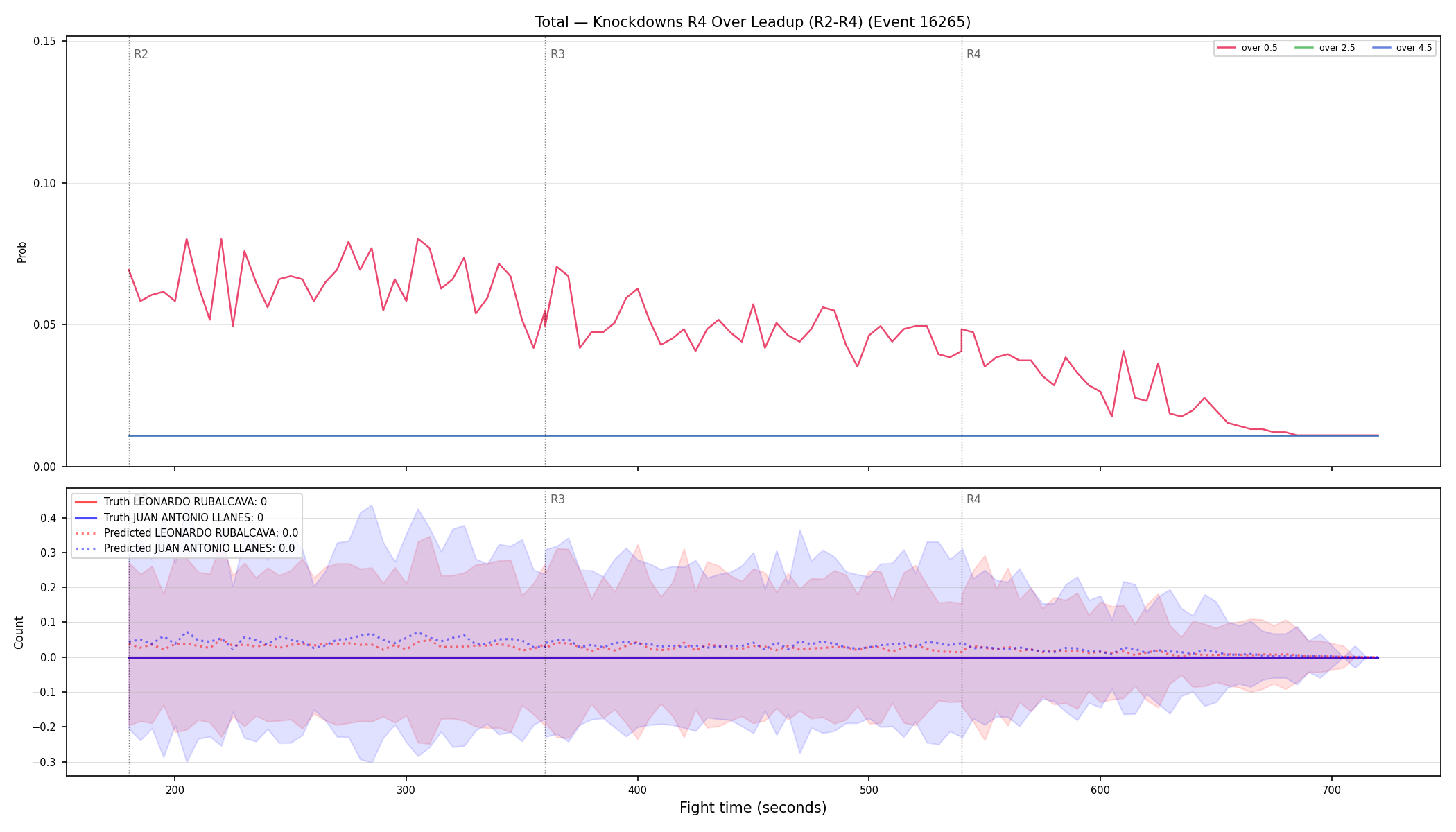Click the R3 round label in top chart
Viewport: 1456px width, 832px height.
[x=557, y=54]
